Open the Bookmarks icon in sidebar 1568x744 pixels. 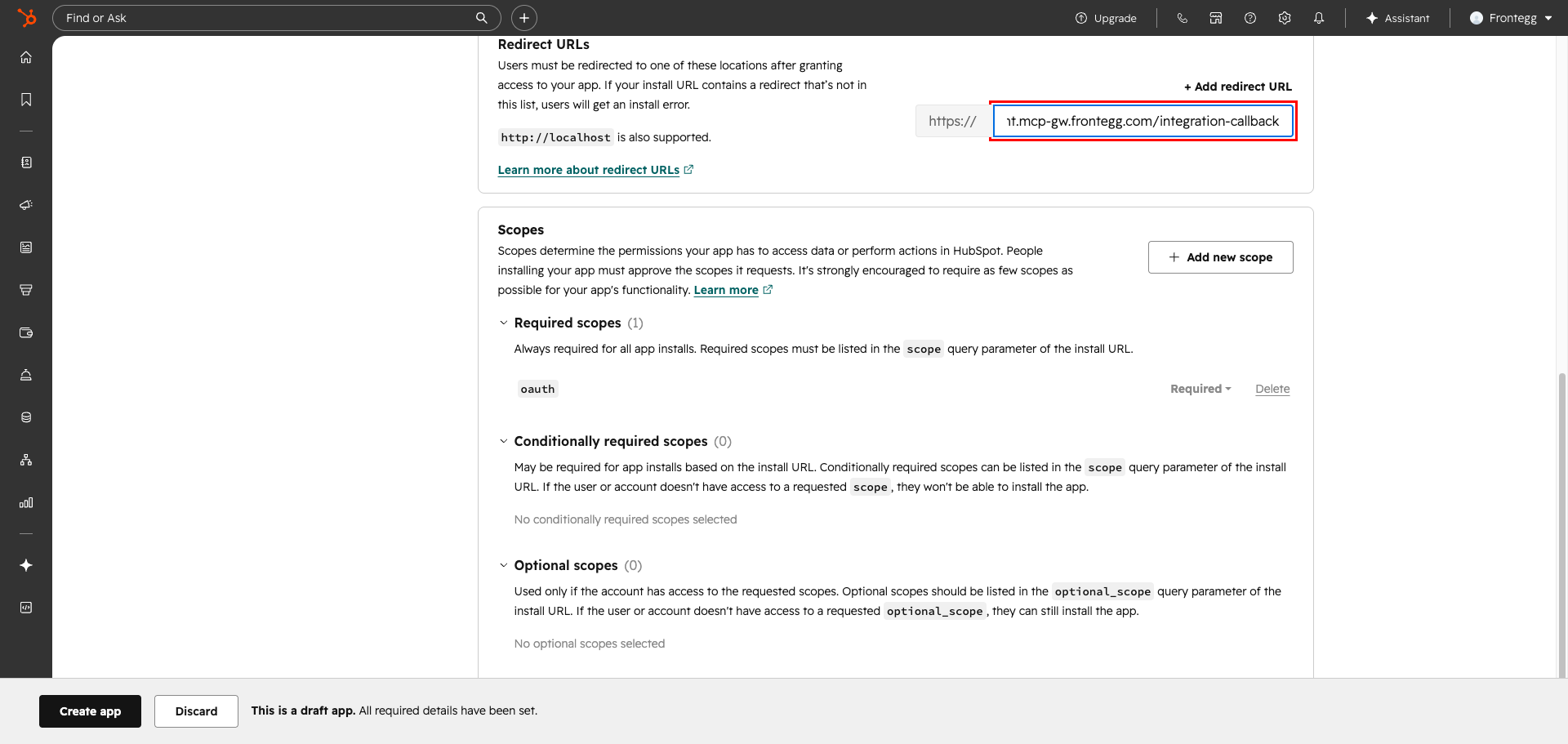point(26,100)
